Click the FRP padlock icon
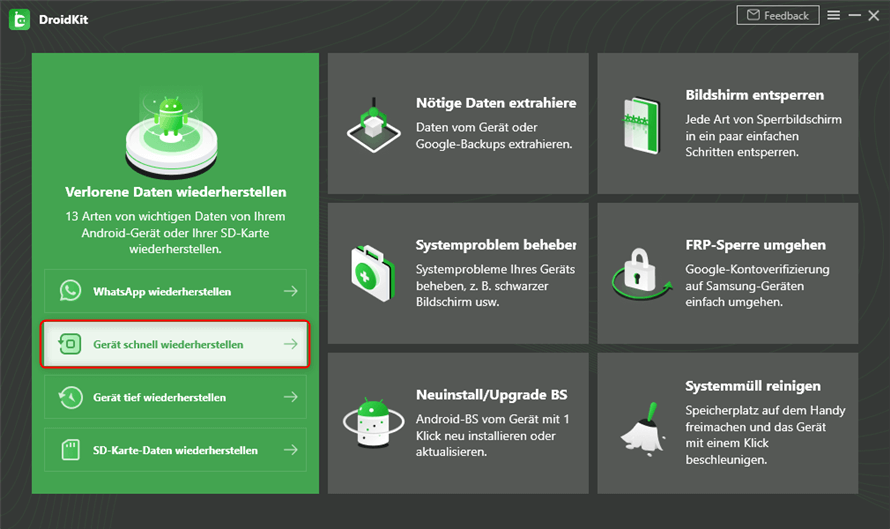 click(x=641, y=274)
